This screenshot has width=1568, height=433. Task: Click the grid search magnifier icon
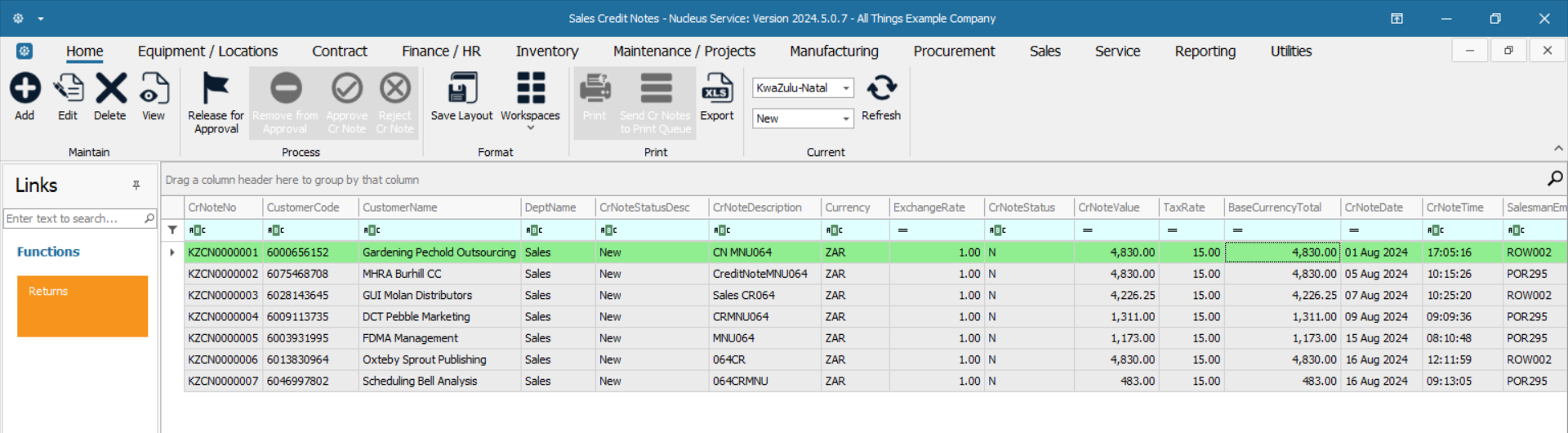tap(1555, 178)
